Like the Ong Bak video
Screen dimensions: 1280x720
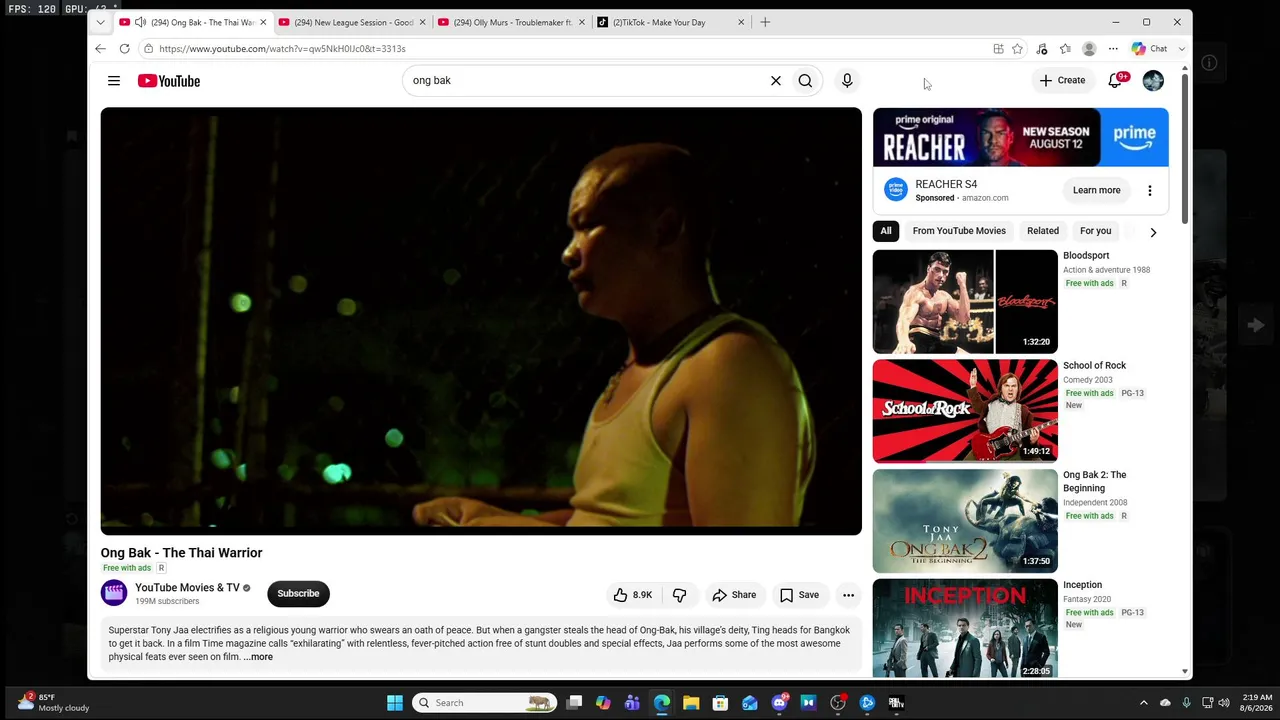point(632,595)
